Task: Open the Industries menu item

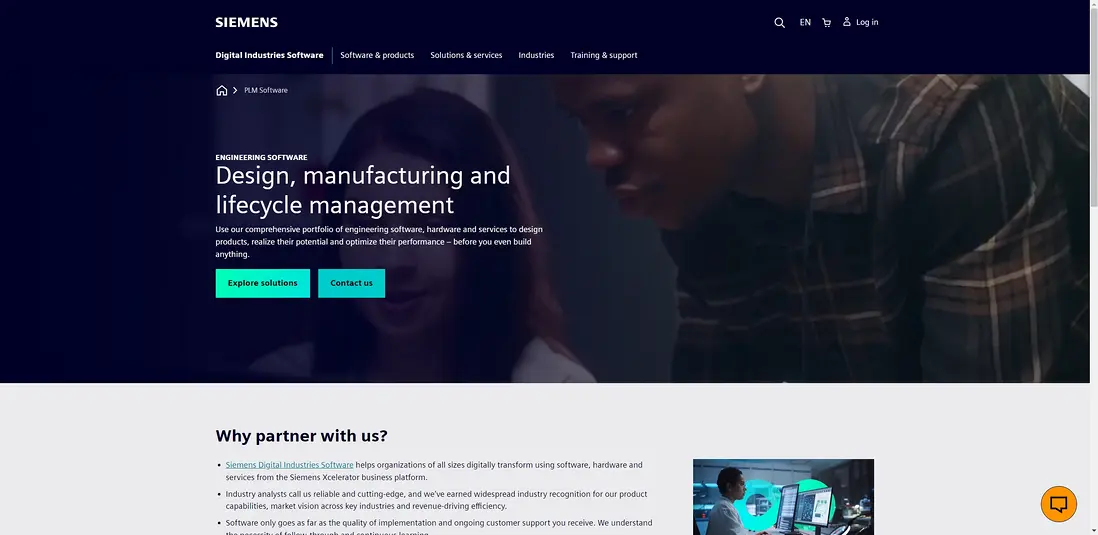Action: (x=536, y=55)
